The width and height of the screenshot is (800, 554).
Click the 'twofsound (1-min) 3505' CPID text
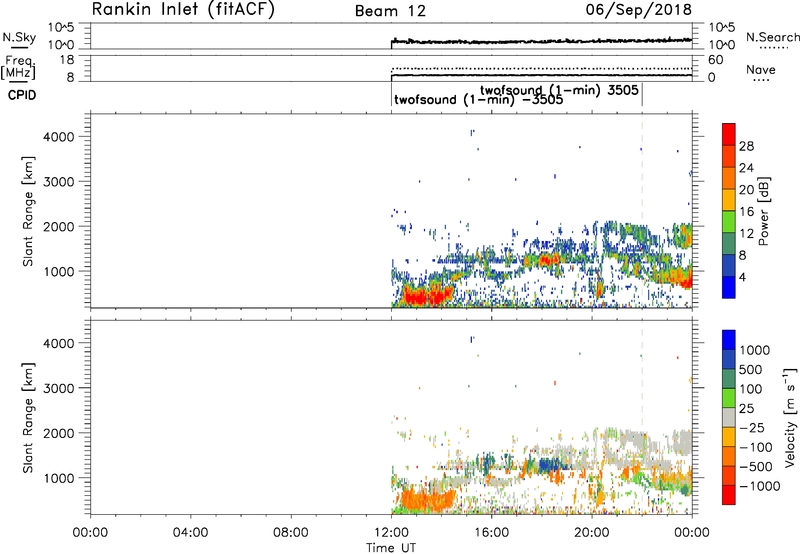click(559, 90)
